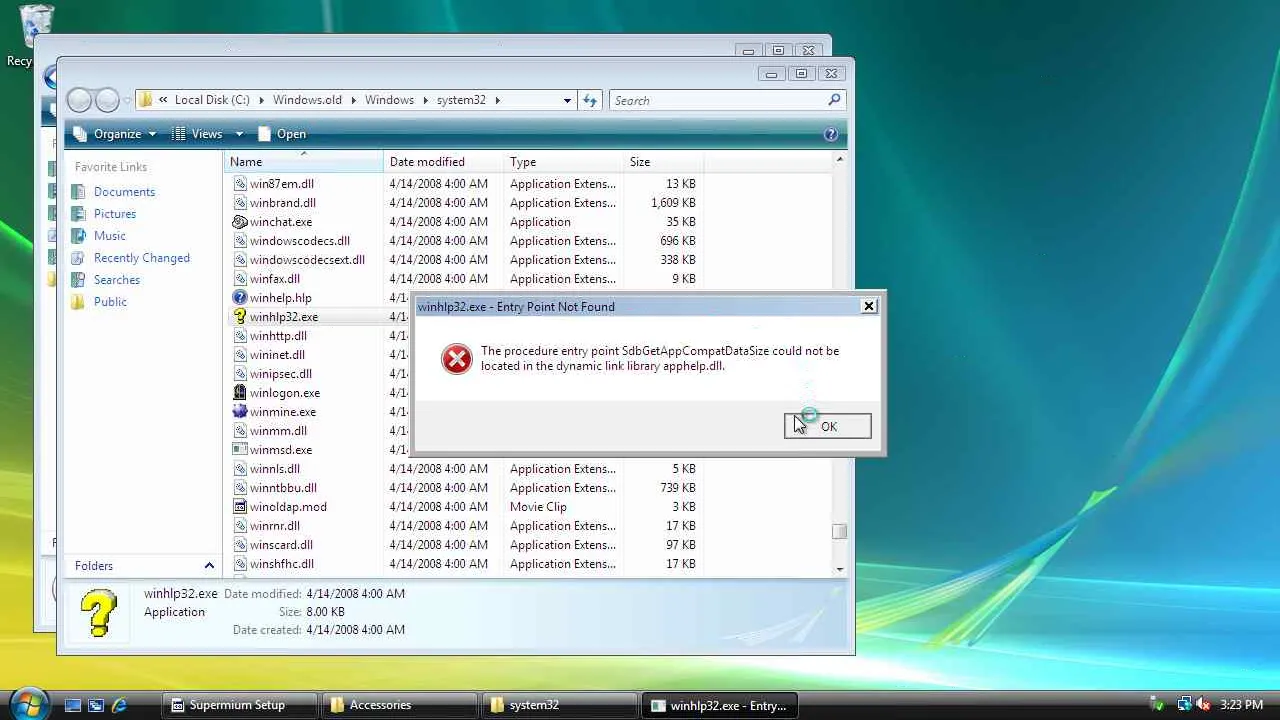1280x720 pixels.
Task: Close the winhlp32.exe error dialog
Action: pos(869,306)
